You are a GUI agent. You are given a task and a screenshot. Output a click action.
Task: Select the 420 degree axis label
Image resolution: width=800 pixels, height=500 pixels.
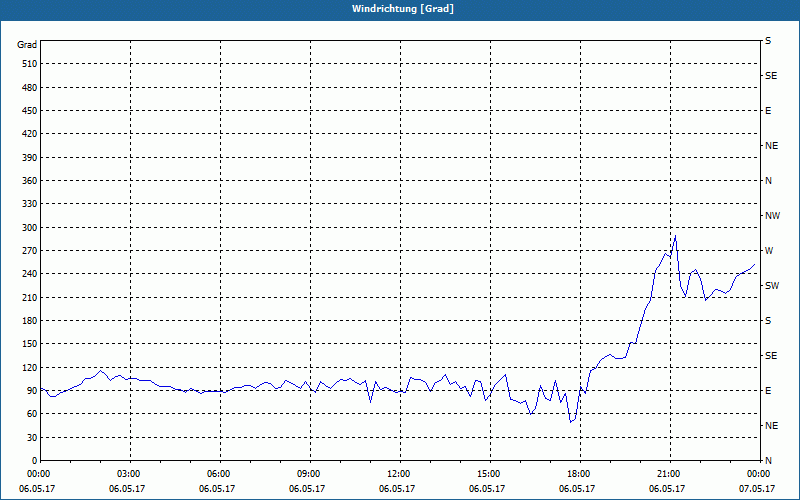(x=30, y=134)
